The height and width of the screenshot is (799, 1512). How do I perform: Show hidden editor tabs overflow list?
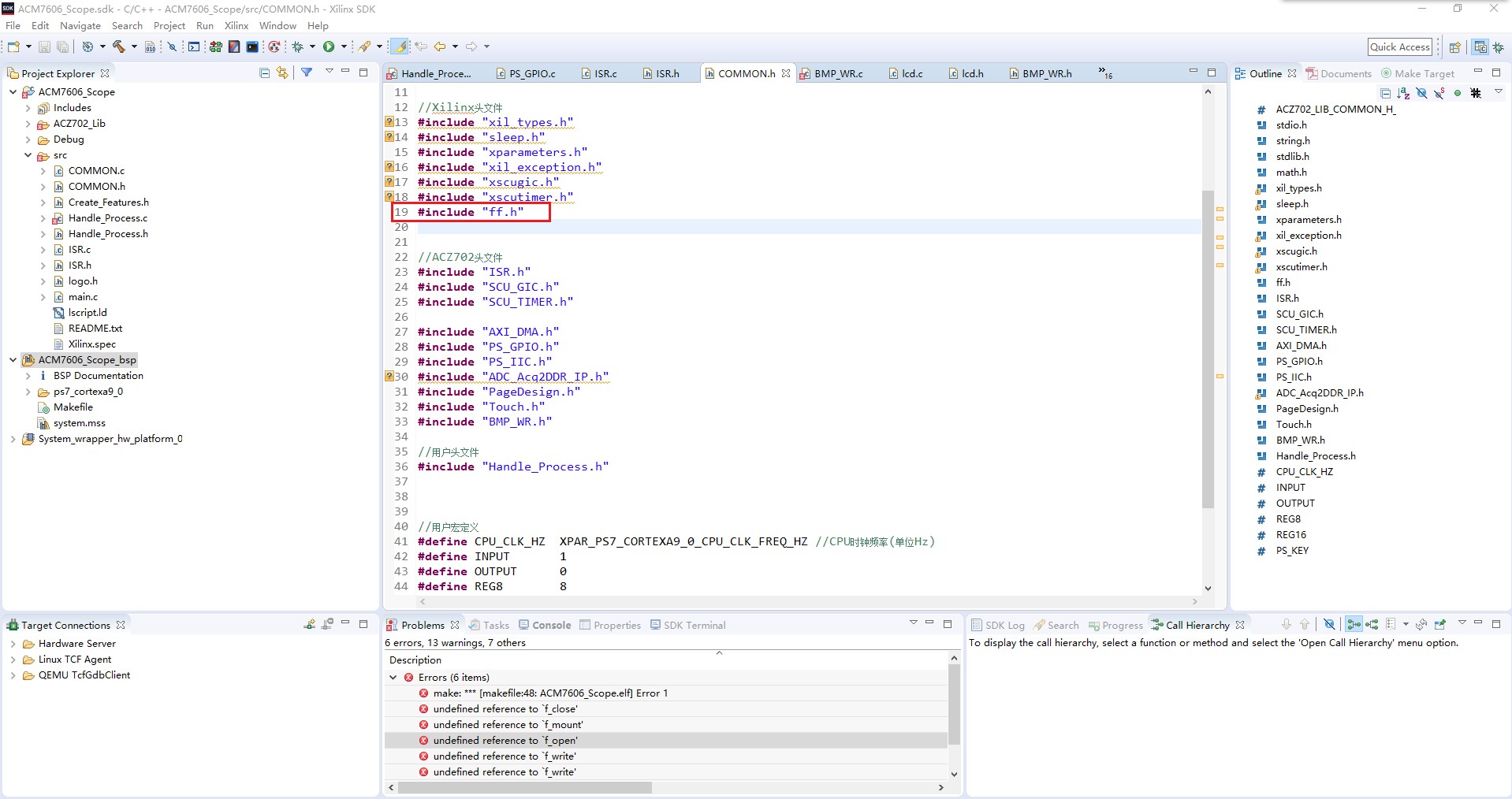pyautogui.click(x=1106, y=73)
